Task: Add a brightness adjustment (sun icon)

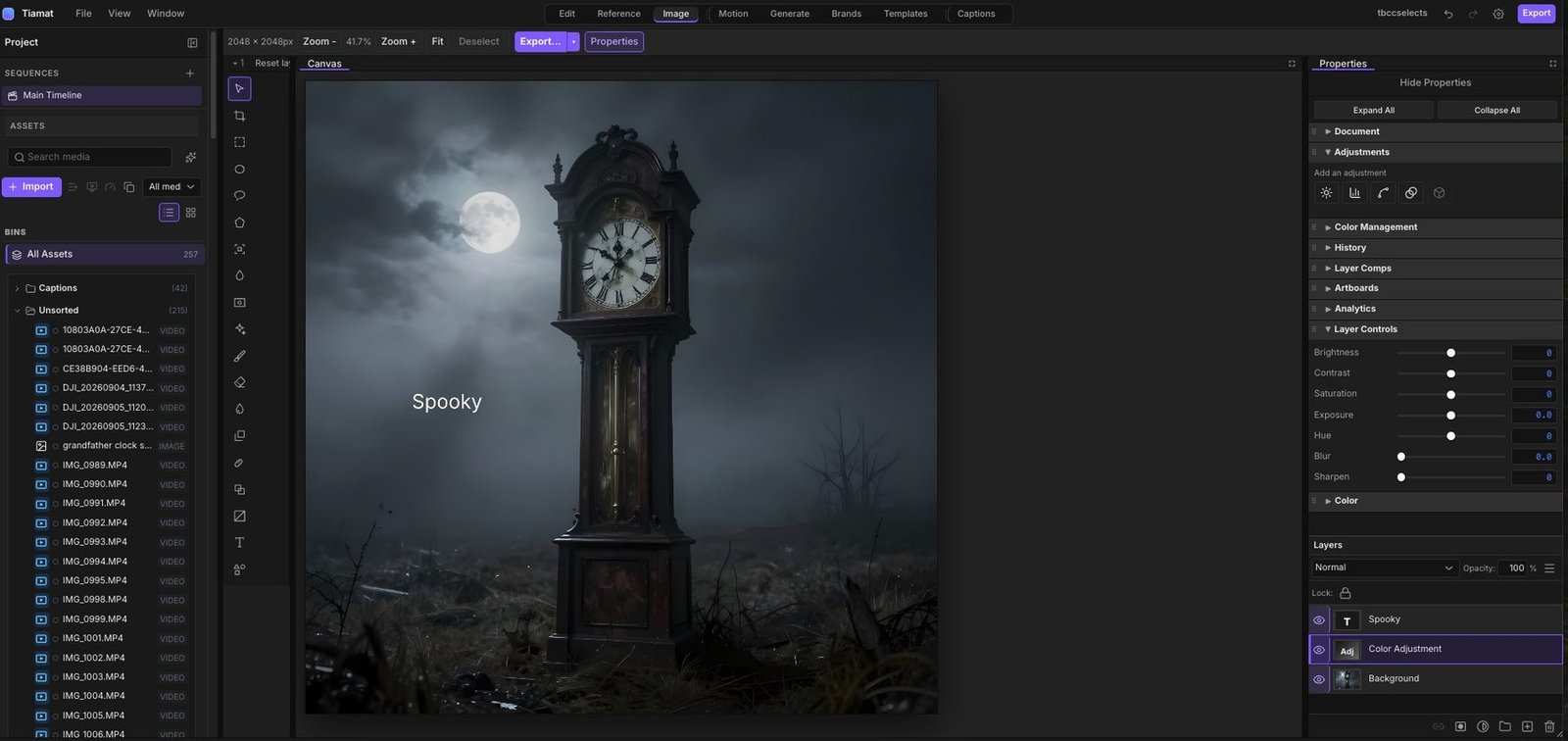Action: [x=1326, y=193]
